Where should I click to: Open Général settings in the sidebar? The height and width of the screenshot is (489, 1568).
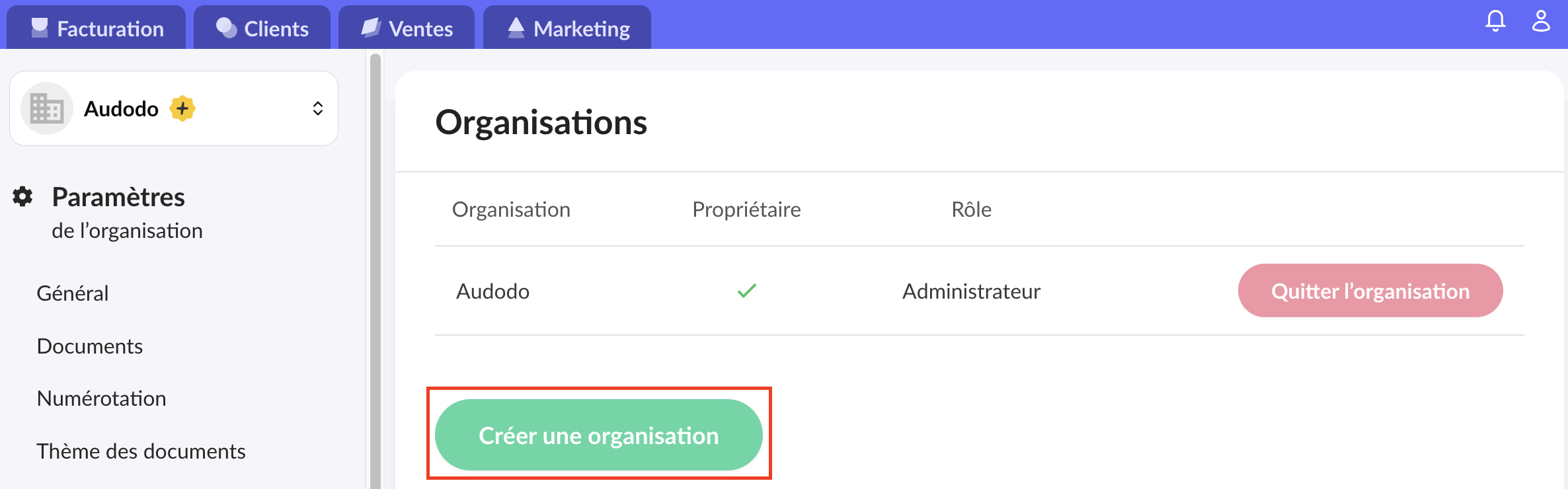pyautogui.click(x=73, y=293)
